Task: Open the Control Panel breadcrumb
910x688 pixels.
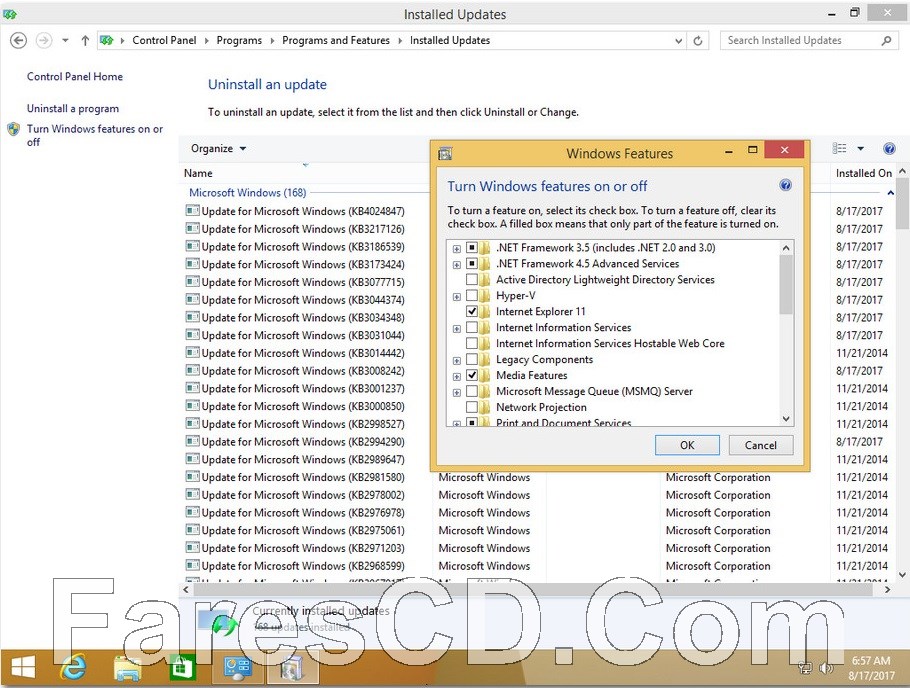Action: coord(164,40)
